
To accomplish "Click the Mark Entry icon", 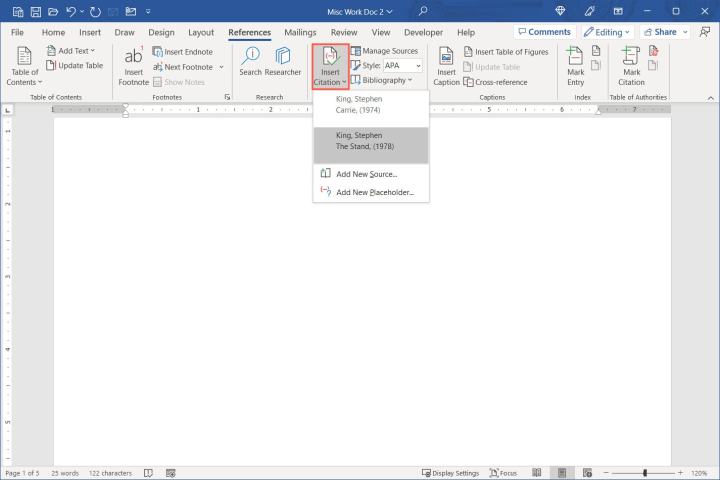I will click(576, 66).
